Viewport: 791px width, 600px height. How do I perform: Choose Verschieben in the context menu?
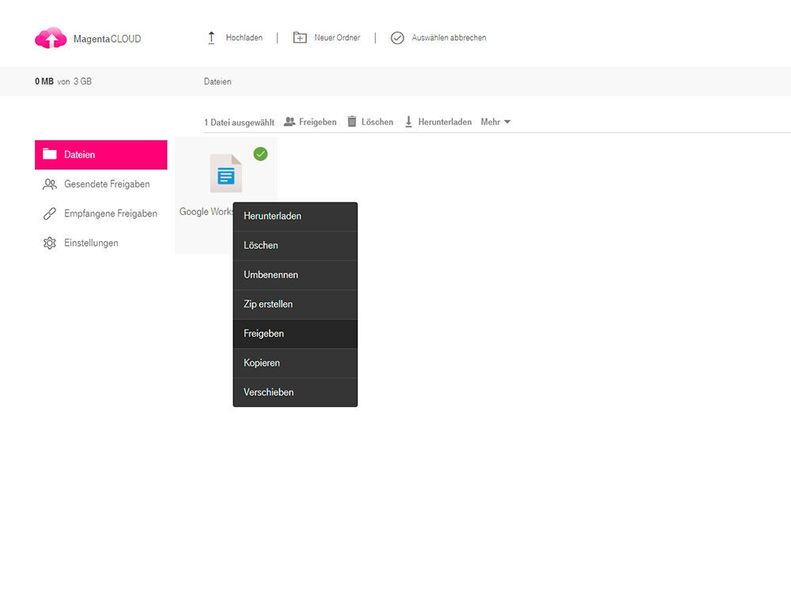pos(295,392)
